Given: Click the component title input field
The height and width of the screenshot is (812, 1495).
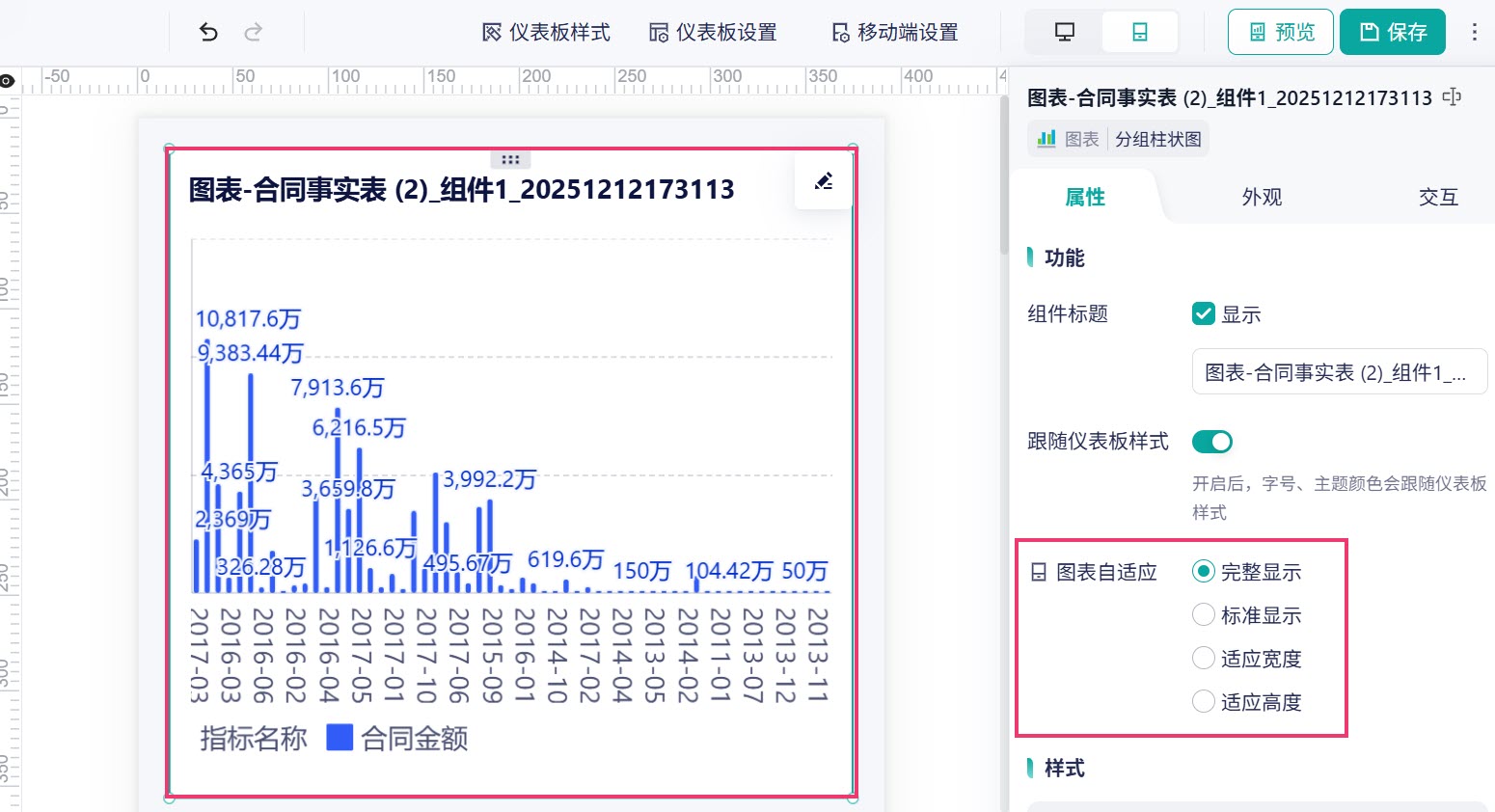Looking at the screenshot, I should click(1340, 372).
